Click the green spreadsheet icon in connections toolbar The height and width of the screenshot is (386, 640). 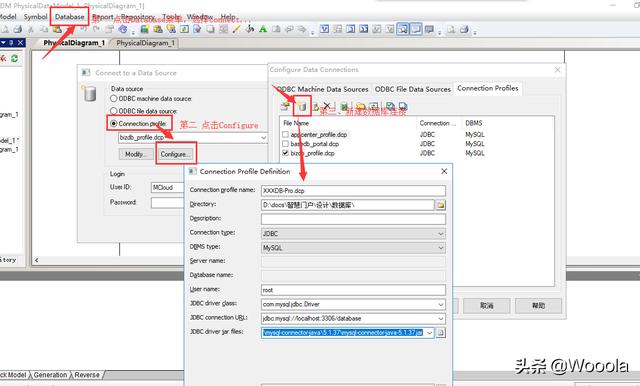[x=344, y=107]
